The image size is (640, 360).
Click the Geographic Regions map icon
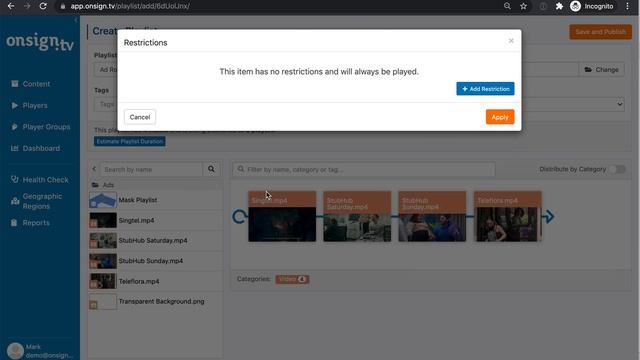coord(15,201)
